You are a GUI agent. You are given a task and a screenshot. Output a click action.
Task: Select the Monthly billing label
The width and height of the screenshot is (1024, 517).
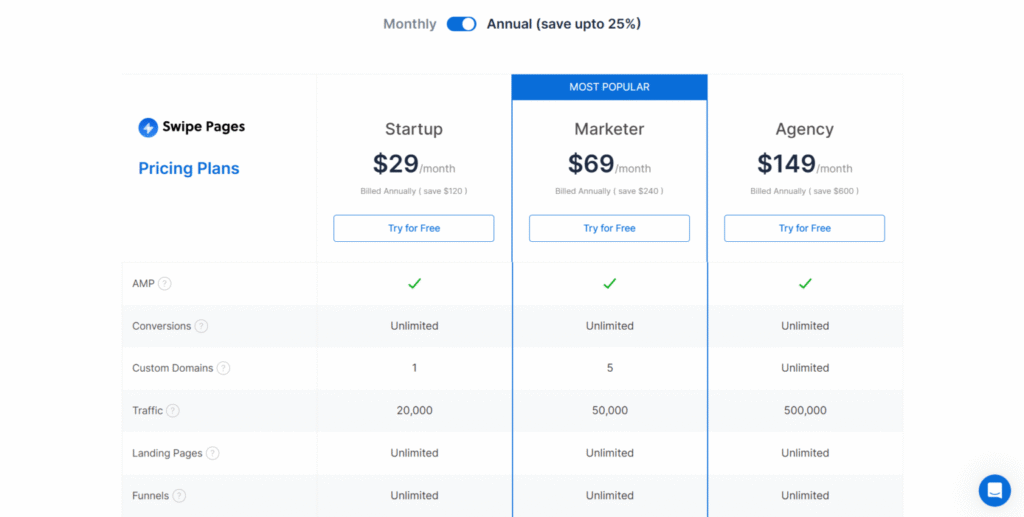[x=409, y=24]
